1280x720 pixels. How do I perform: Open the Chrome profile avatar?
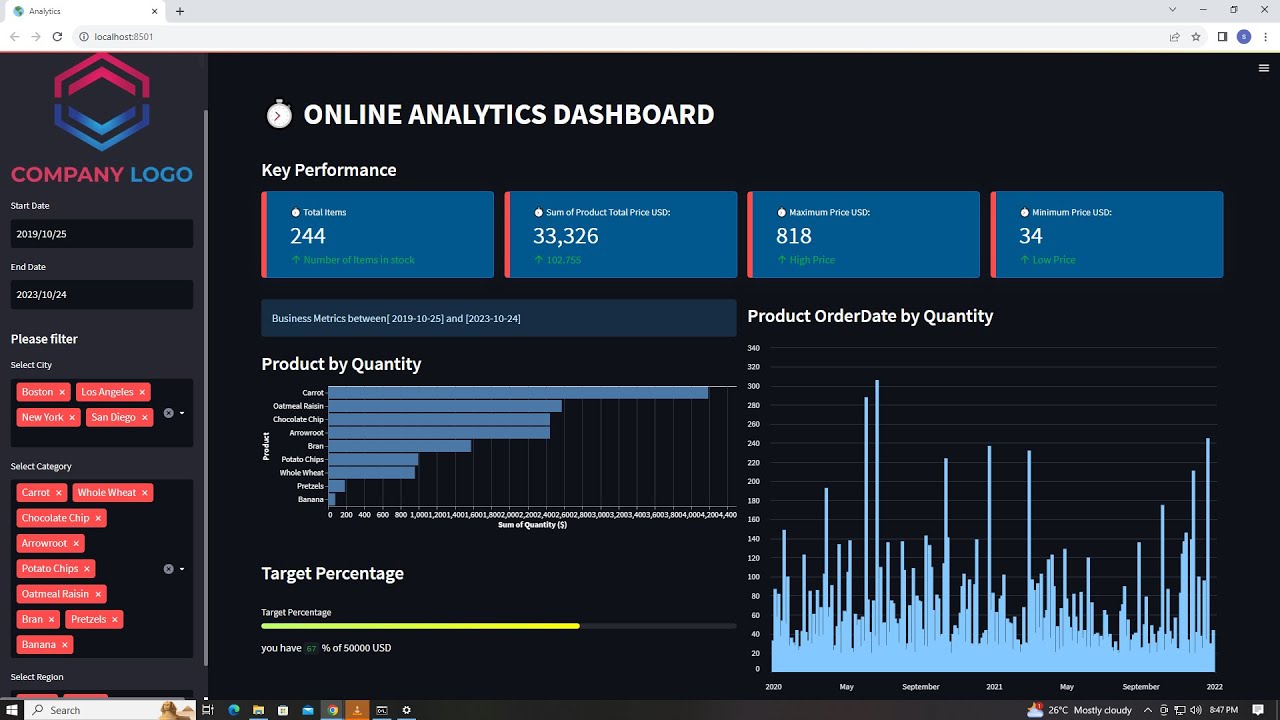pos(1244,37)
